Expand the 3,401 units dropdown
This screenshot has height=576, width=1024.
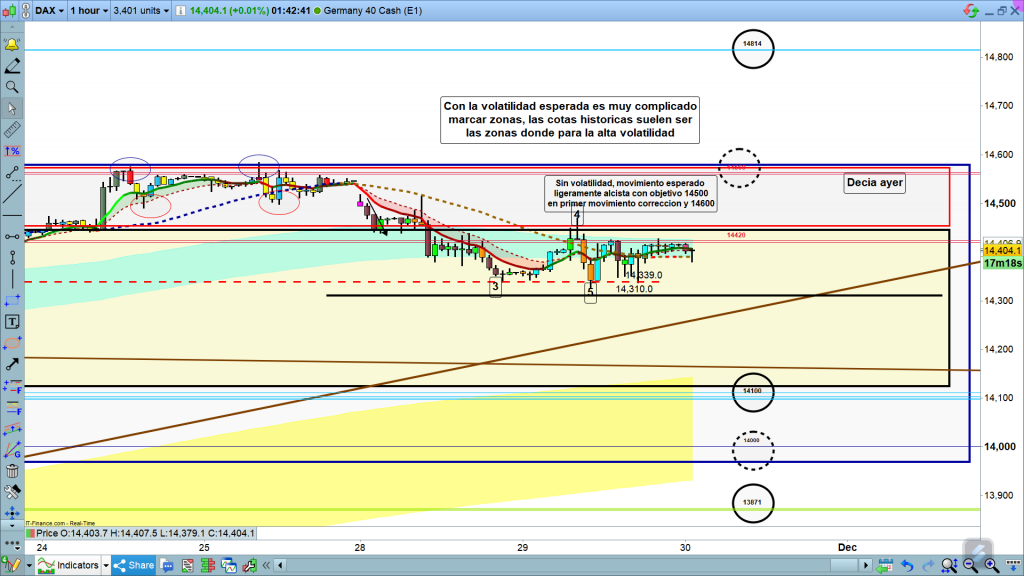(x=144, y=11)
